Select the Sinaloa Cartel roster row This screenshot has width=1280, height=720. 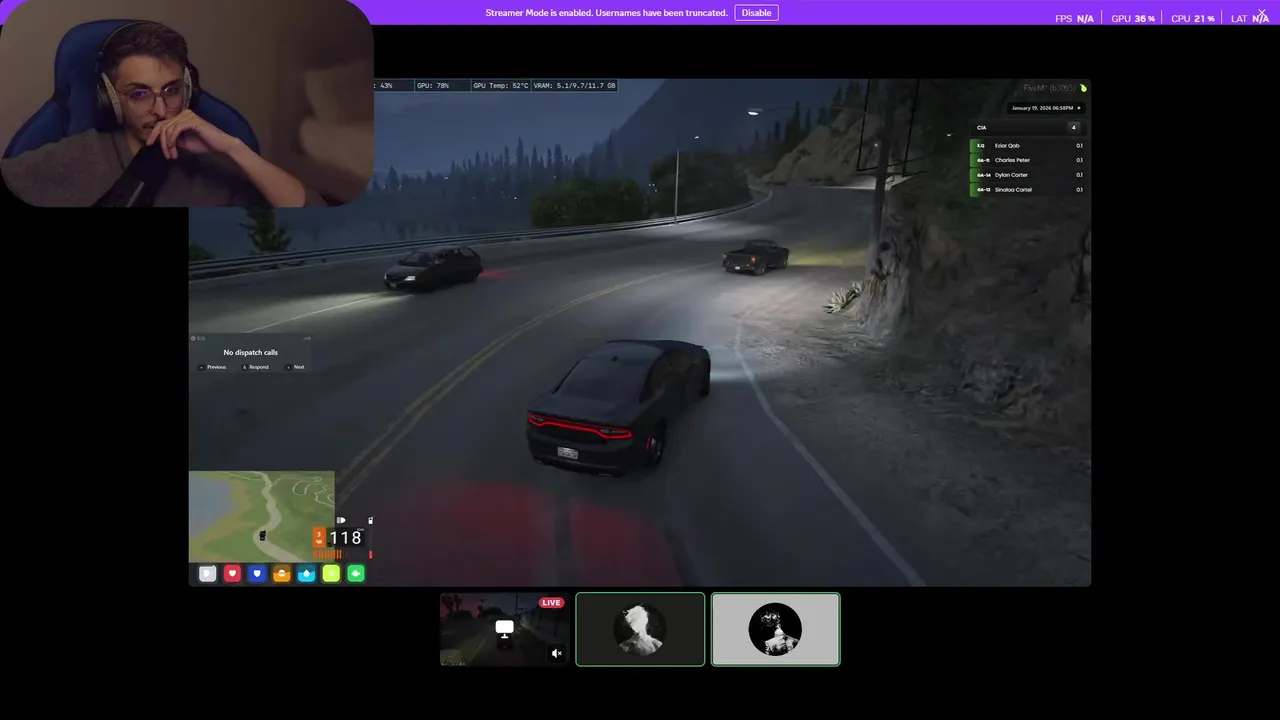point(1028,189)
